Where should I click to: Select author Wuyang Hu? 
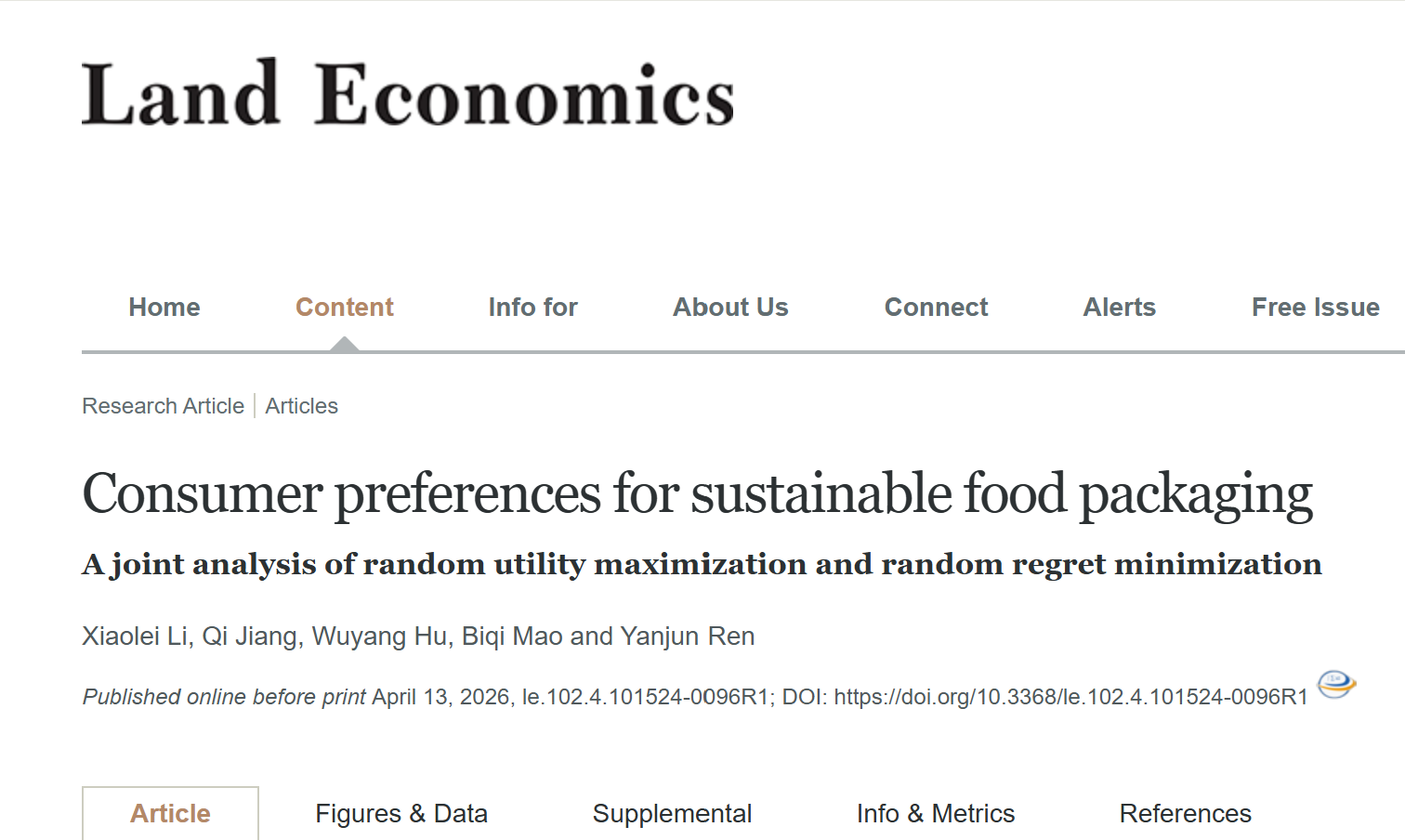click(379, 637)
